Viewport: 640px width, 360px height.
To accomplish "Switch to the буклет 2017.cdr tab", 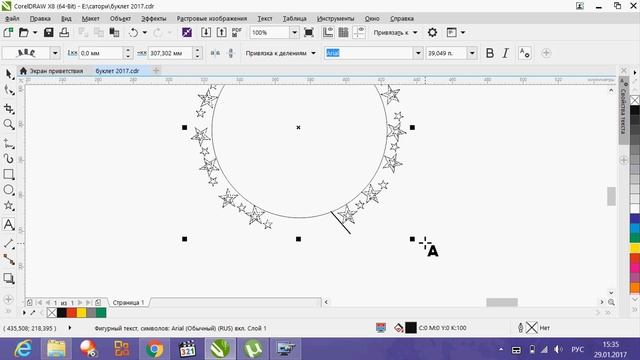I will [118, 71].
